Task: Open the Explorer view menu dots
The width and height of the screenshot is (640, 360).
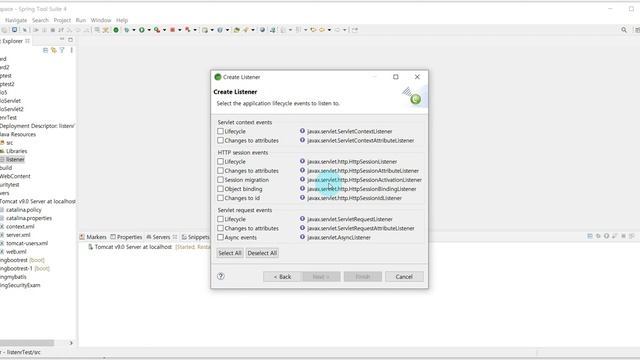Action: pyautogui.click(x=71, y=50)
